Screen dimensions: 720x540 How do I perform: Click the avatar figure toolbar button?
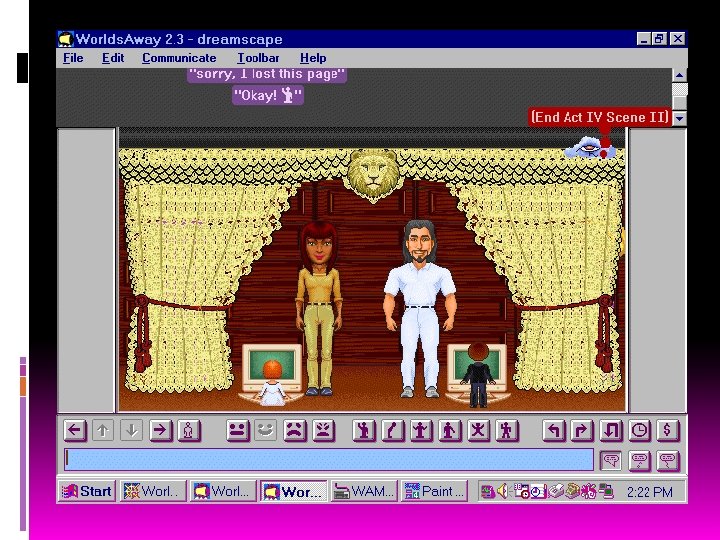pyautogui.click(x=189, y=431)
